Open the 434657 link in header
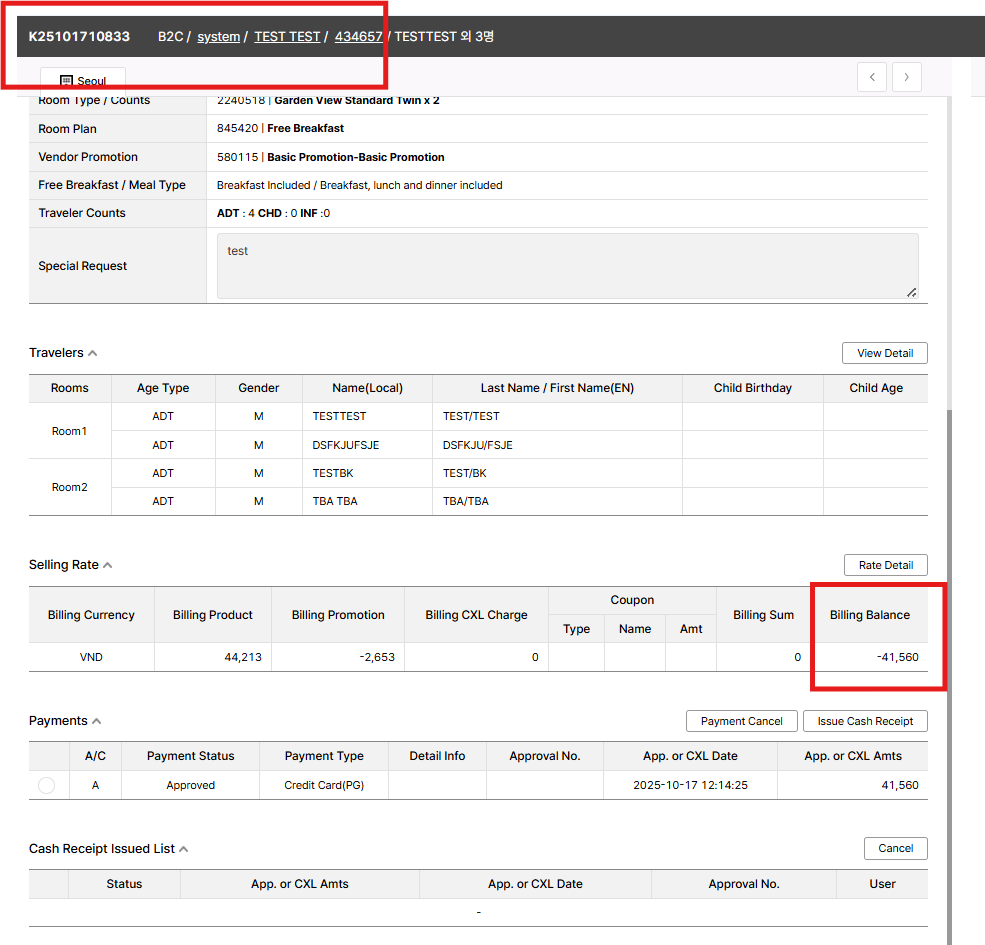 358,37
